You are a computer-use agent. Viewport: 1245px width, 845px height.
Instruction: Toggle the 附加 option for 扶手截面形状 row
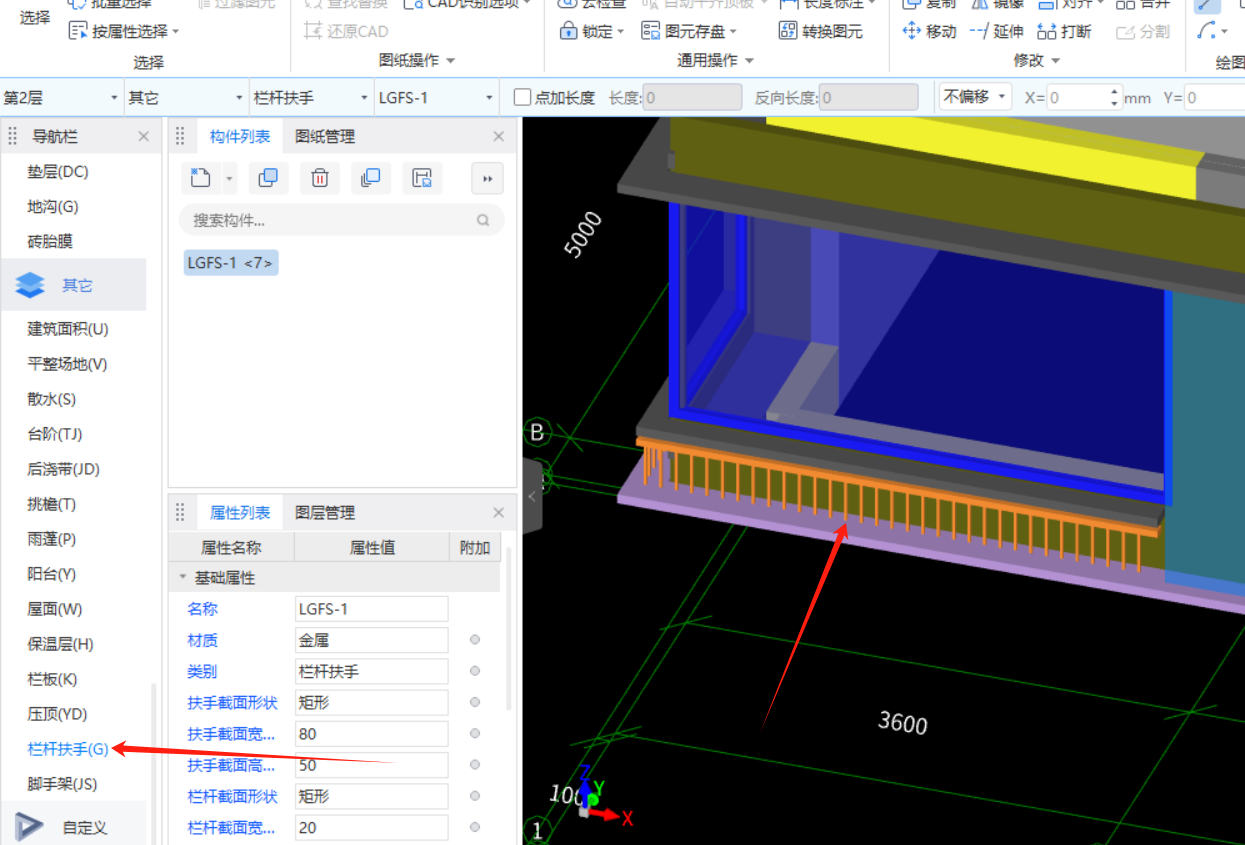475,702
